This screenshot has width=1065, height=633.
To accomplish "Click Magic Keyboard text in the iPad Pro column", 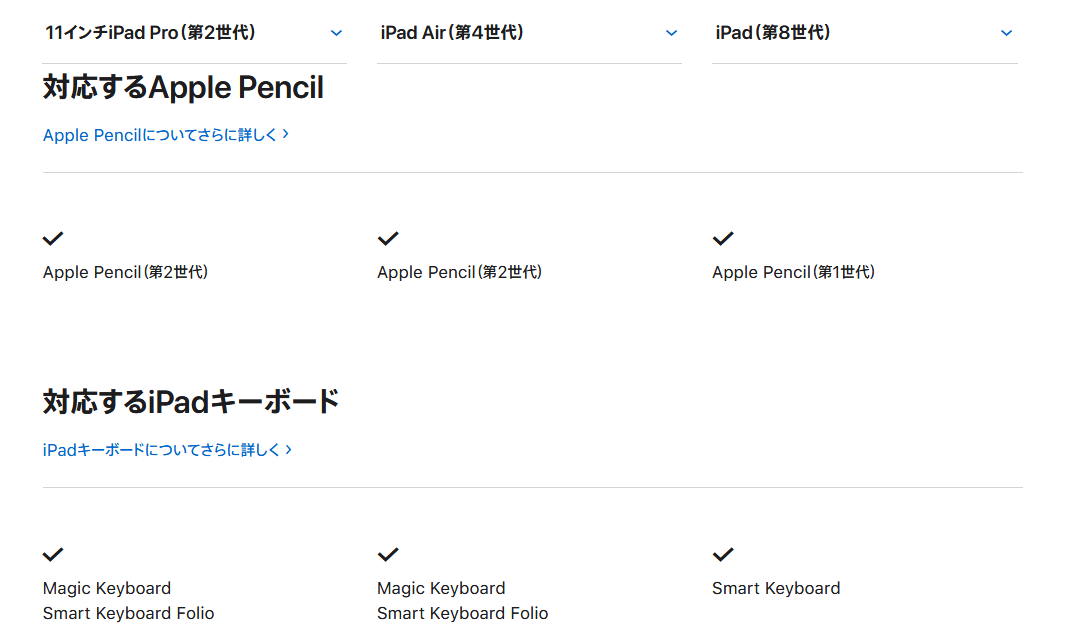I will (107, 588).
